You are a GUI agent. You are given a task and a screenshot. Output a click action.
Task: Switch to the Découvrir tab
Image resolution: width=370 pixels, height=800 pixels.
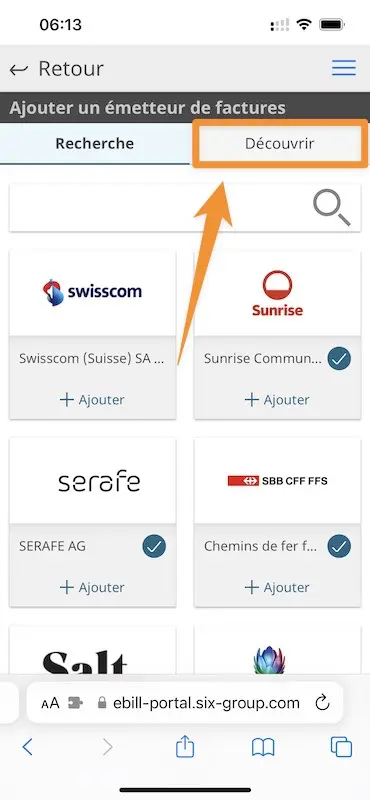280,143
